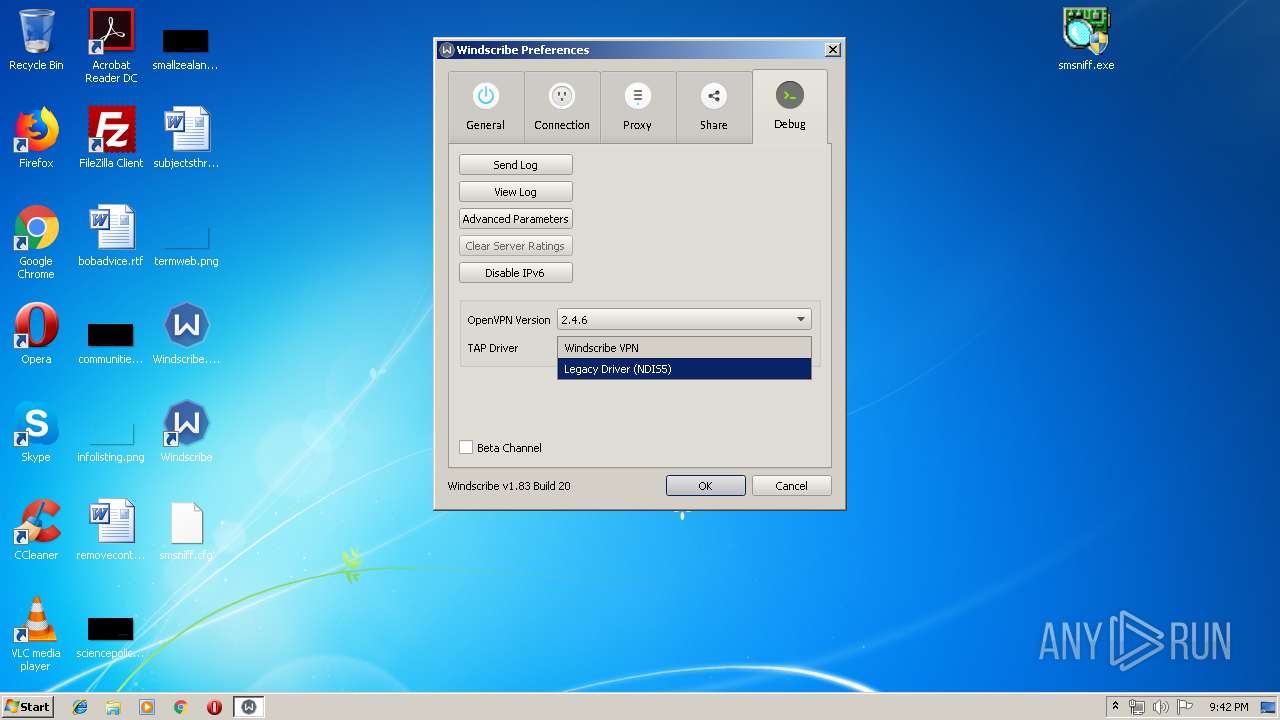The image size is (1280, 720).
Task: Open smallzealan... desktop file
Action: tap(186, 48)
